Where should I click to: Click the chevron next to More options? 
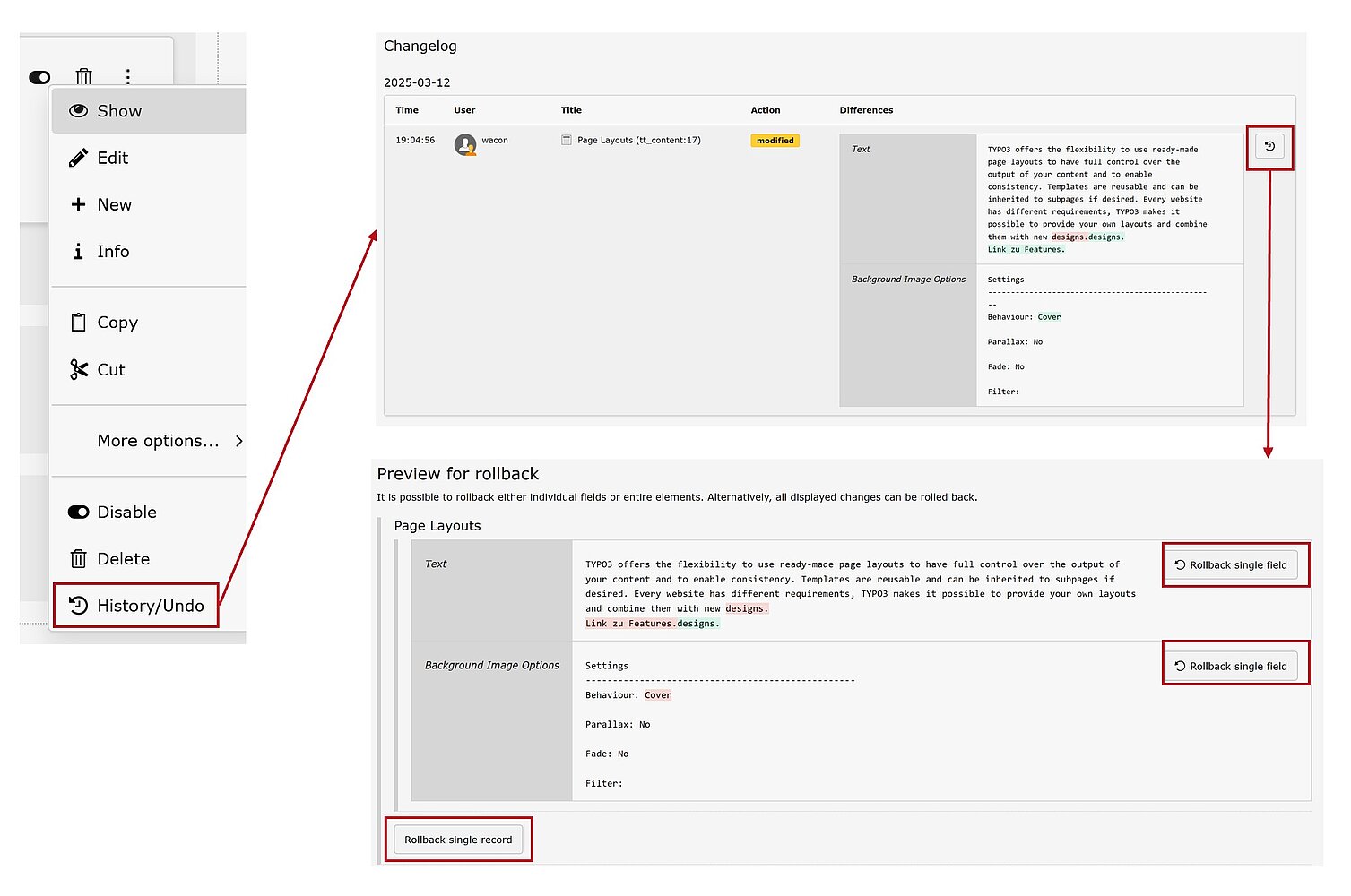[238, 441]
